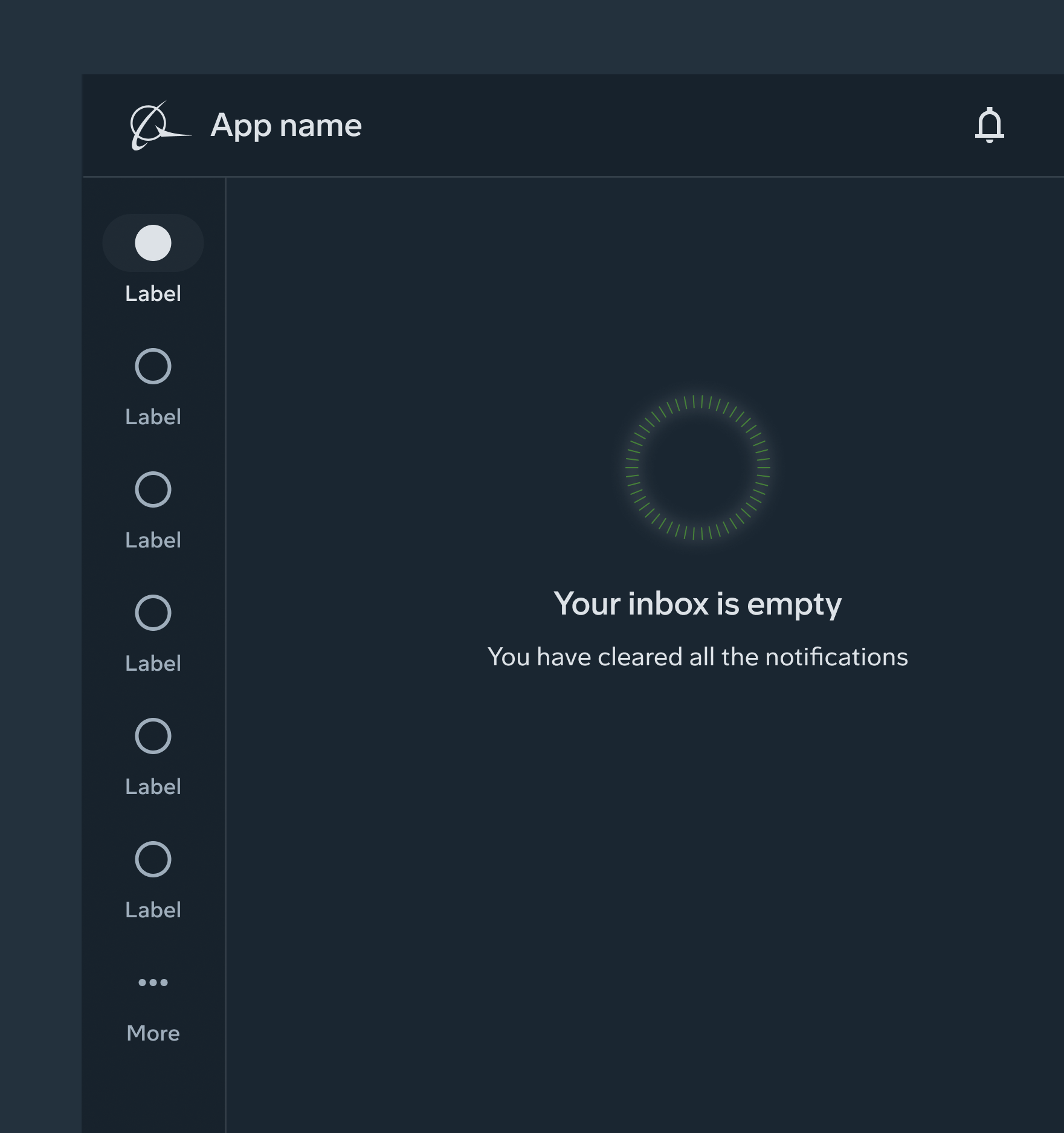Click the fourth nav item's outlined circle icon
Screen dimensions: 1064x1133
pyautogui.click(x=153, y=613)
